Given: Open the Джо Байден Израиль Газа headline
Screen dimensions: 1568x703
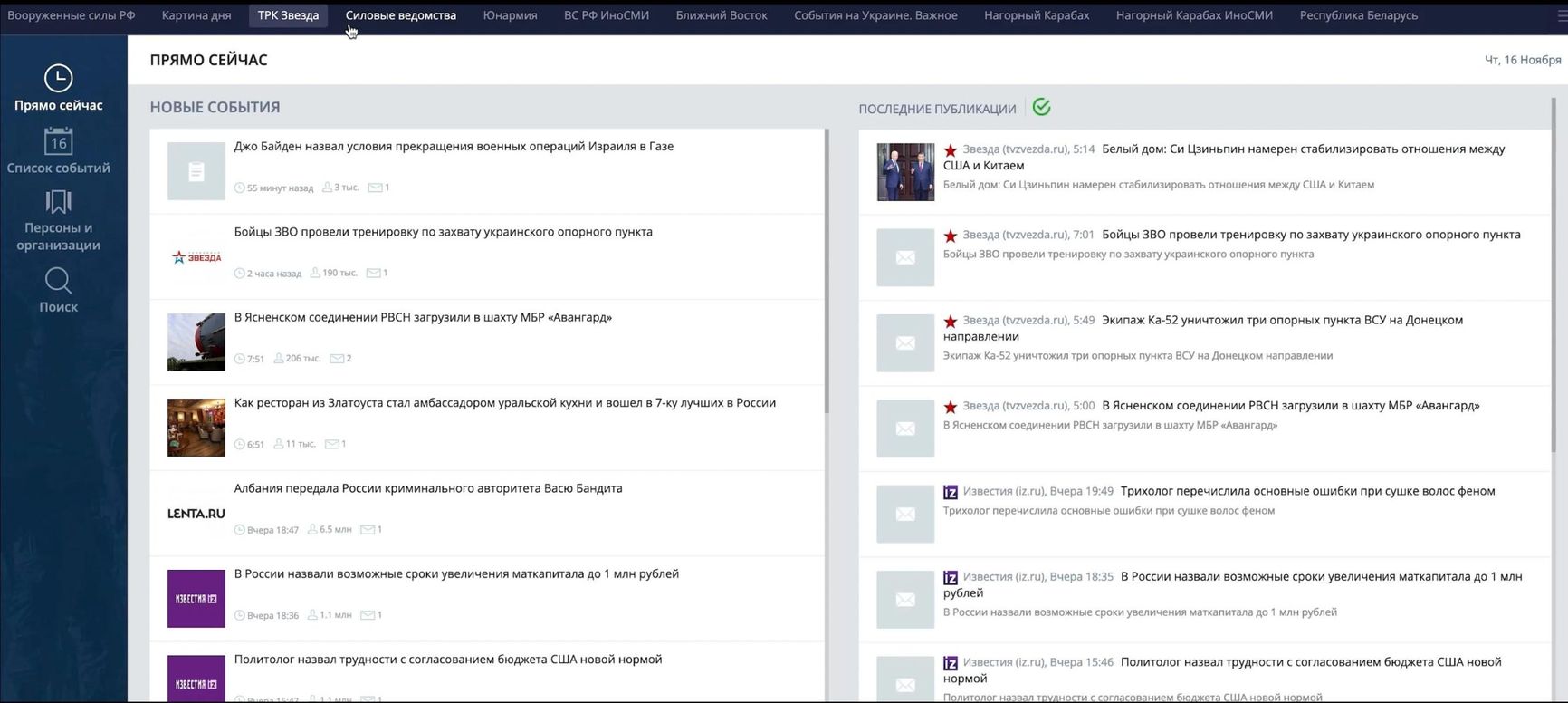Looking at the screenshot, I should tap(454, 147).
